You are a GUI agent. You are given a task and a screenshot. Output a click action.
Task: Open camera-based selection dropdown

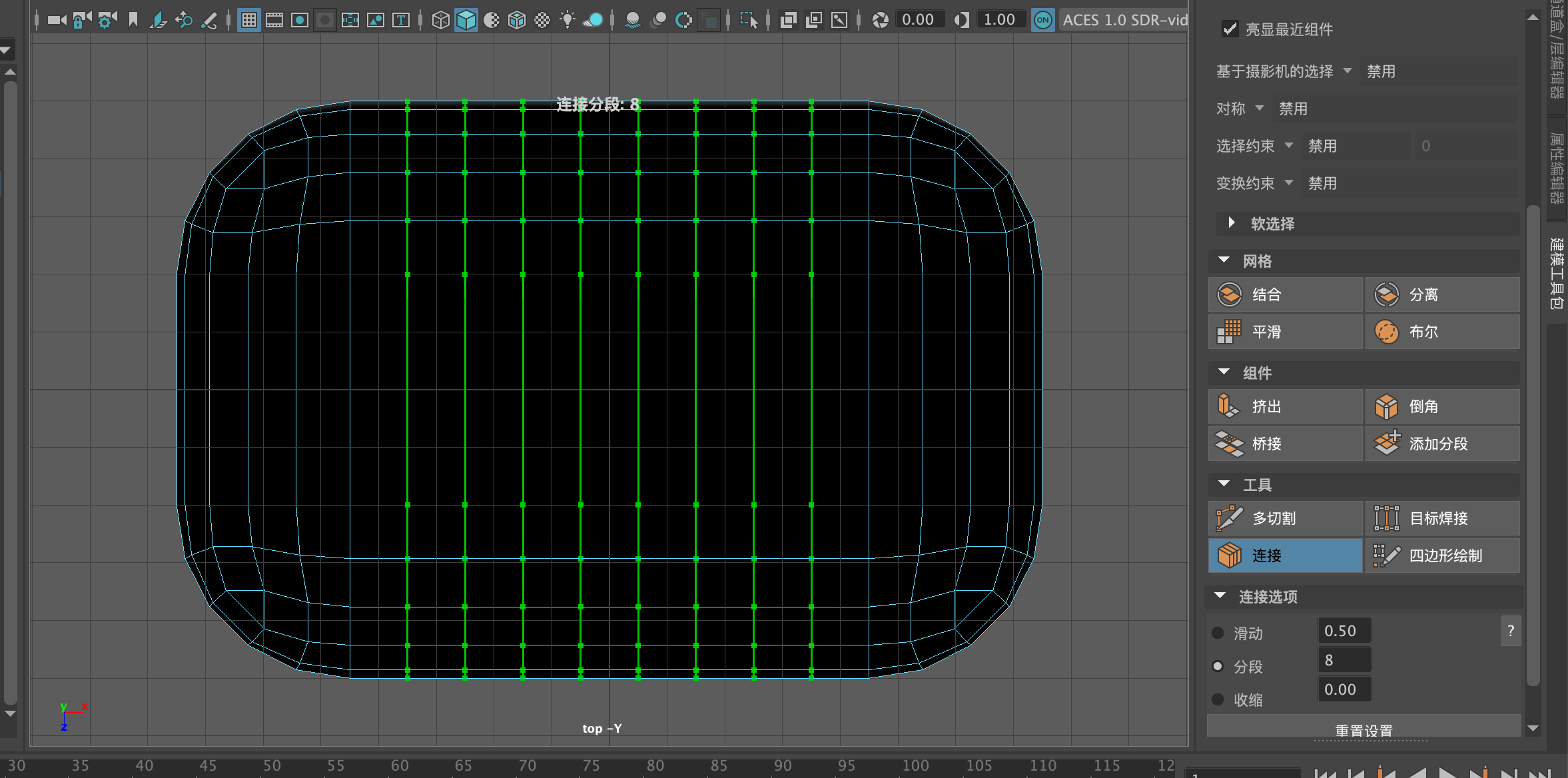[1348, 71]
